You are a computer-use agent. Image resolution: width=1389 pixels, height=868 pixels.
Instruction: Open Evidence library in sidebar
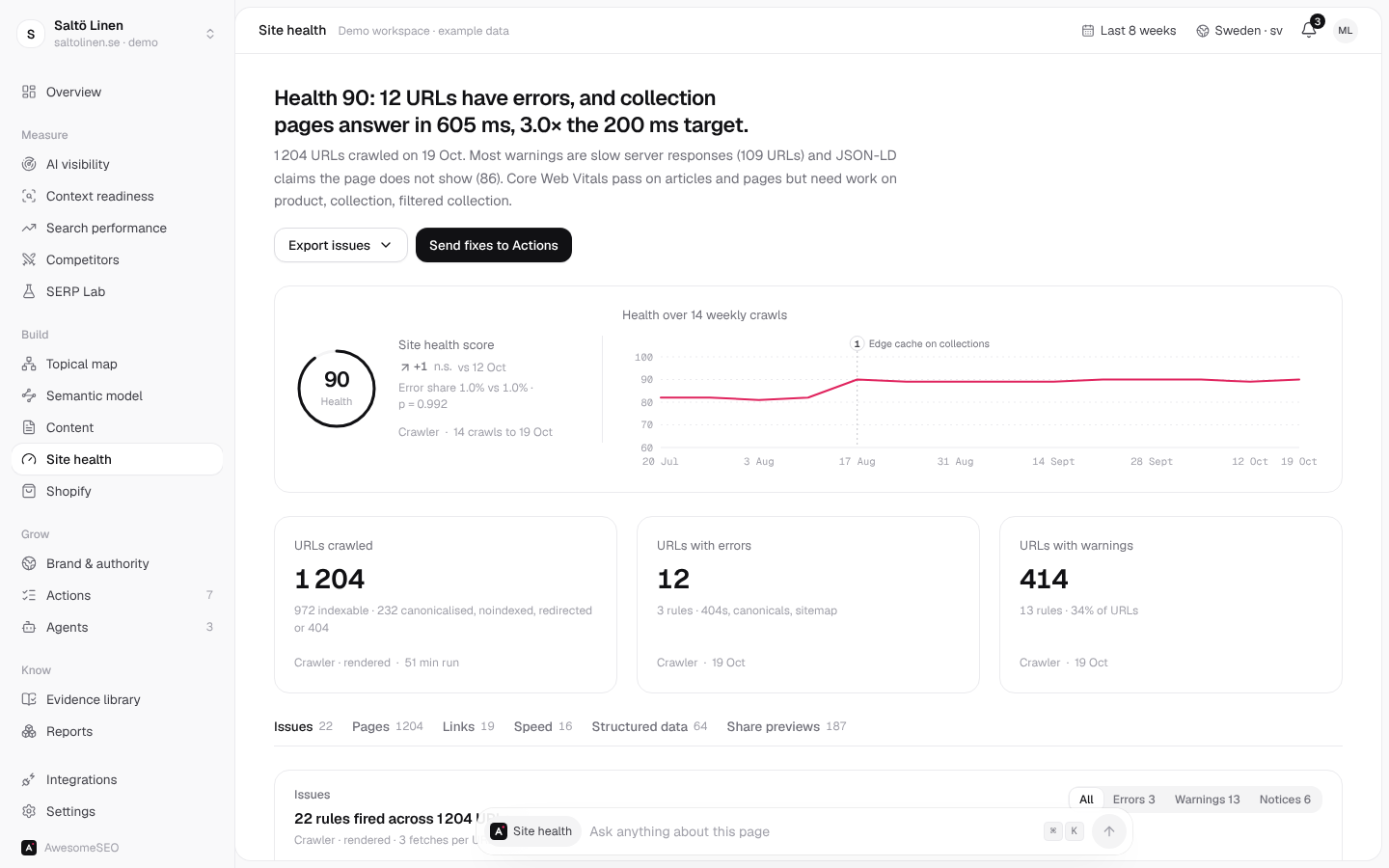(x=117, y=699)
